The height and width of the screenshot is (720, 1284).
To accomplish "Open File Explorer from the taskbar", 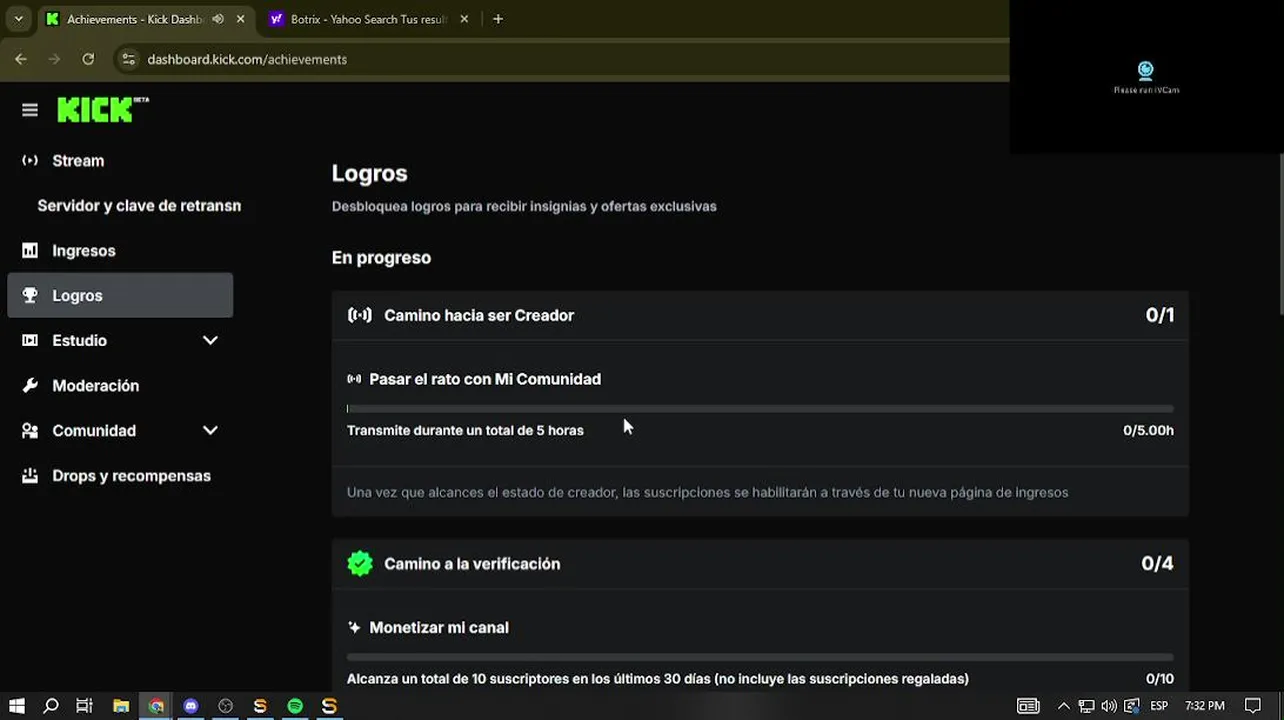I will click(x=121, y=706).
